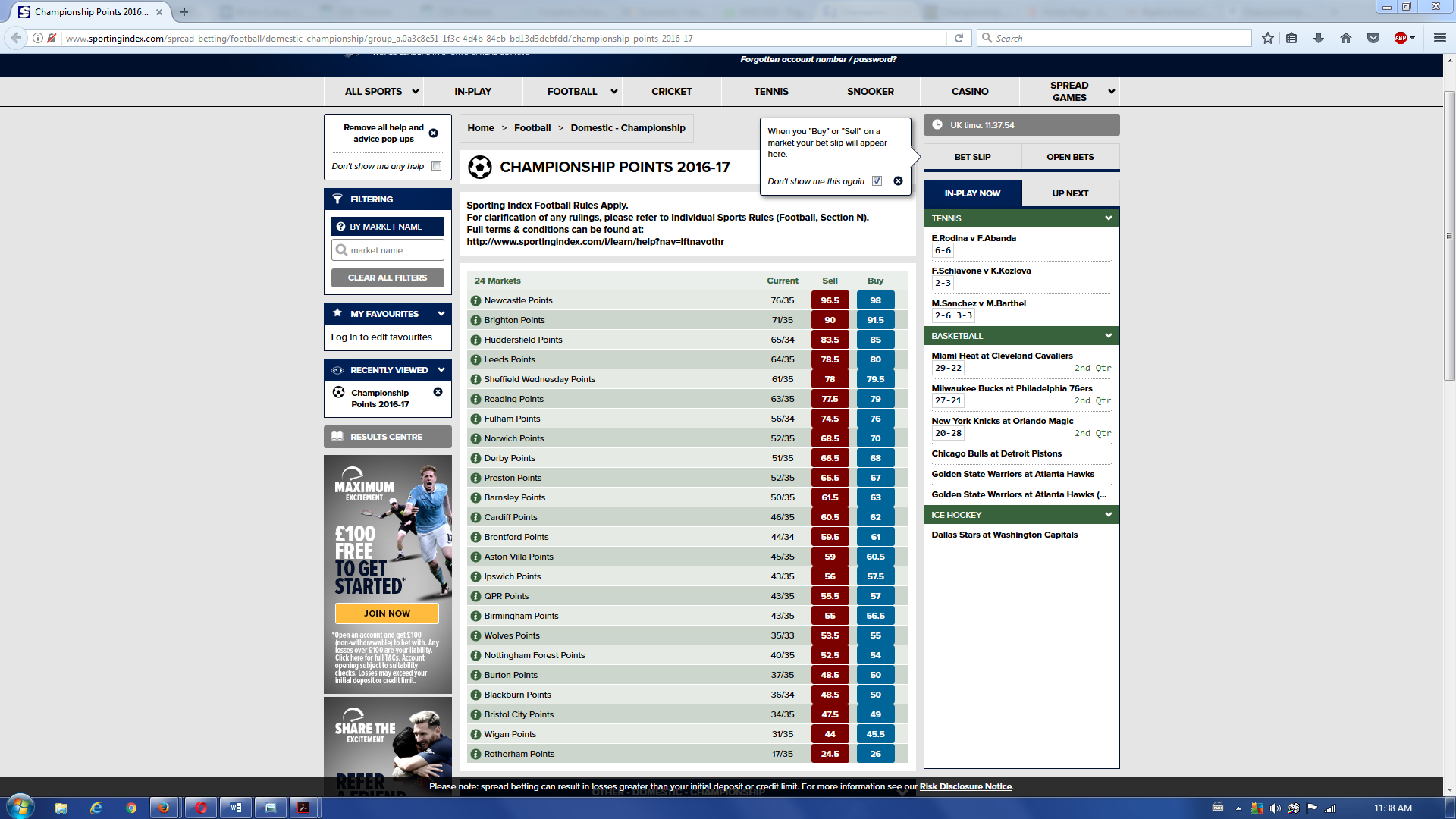Open Championship Points 2016-17 recently viewed link
Viewport: 1456px width, 819px height.
click(380, 398)
